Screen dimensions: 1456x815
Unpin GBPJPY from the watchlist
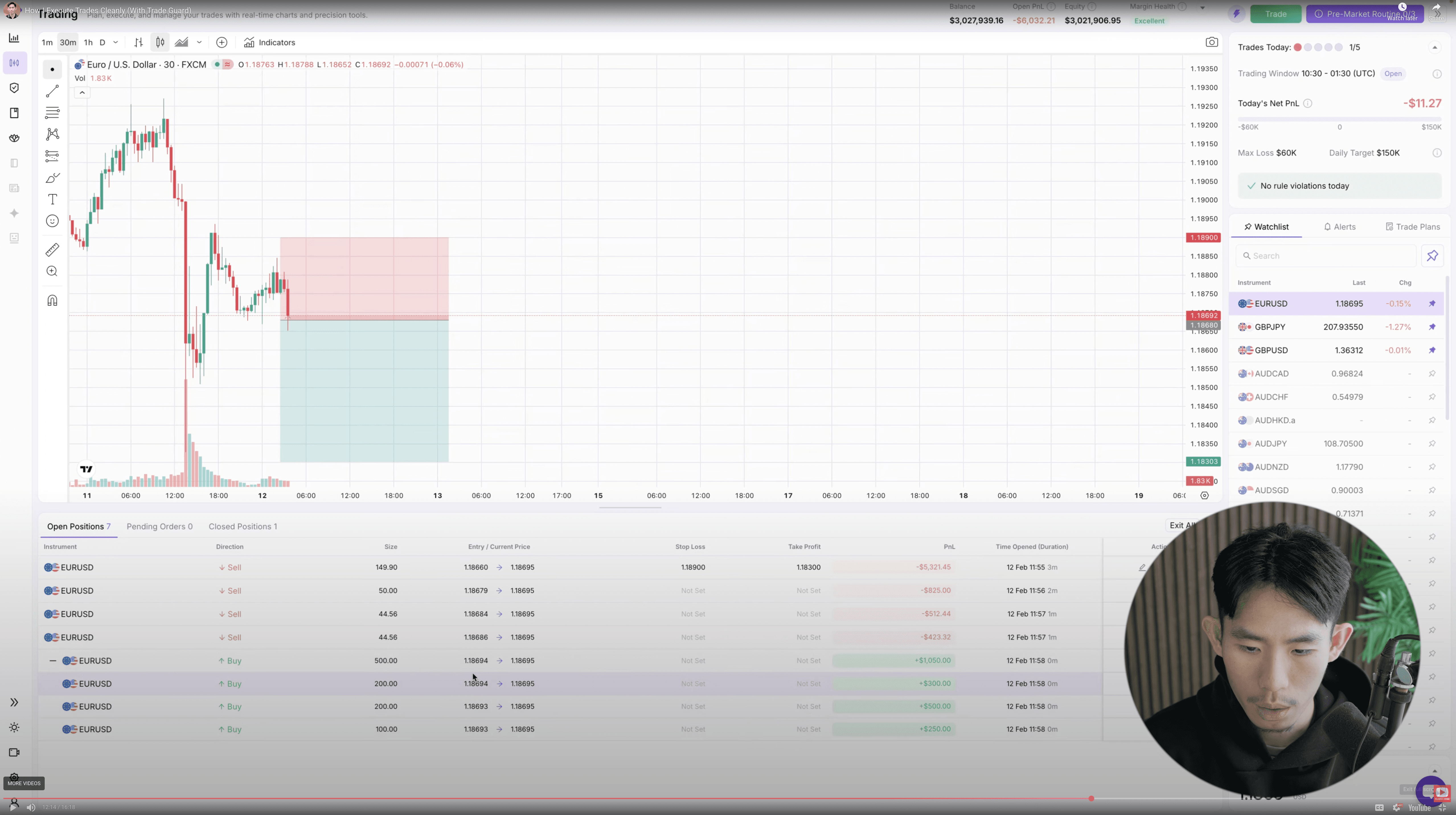1432,327
